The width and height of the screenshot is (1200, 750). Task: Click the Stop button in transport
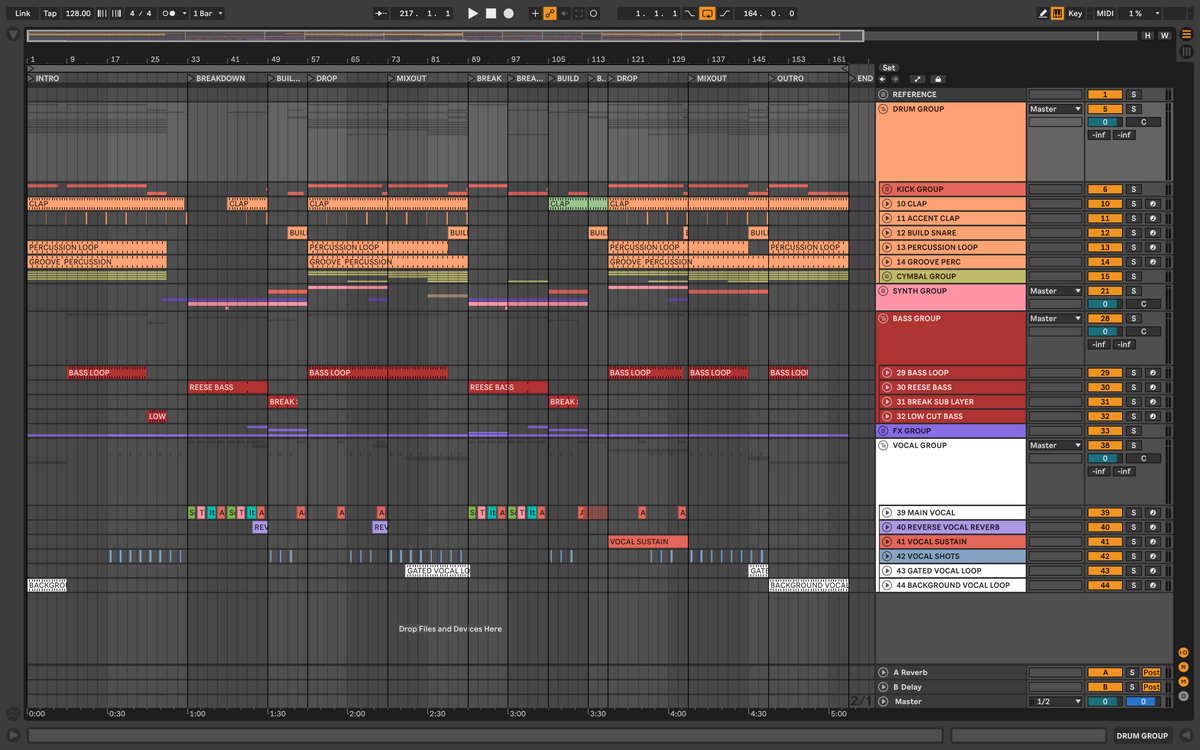[x=491, y=14]
